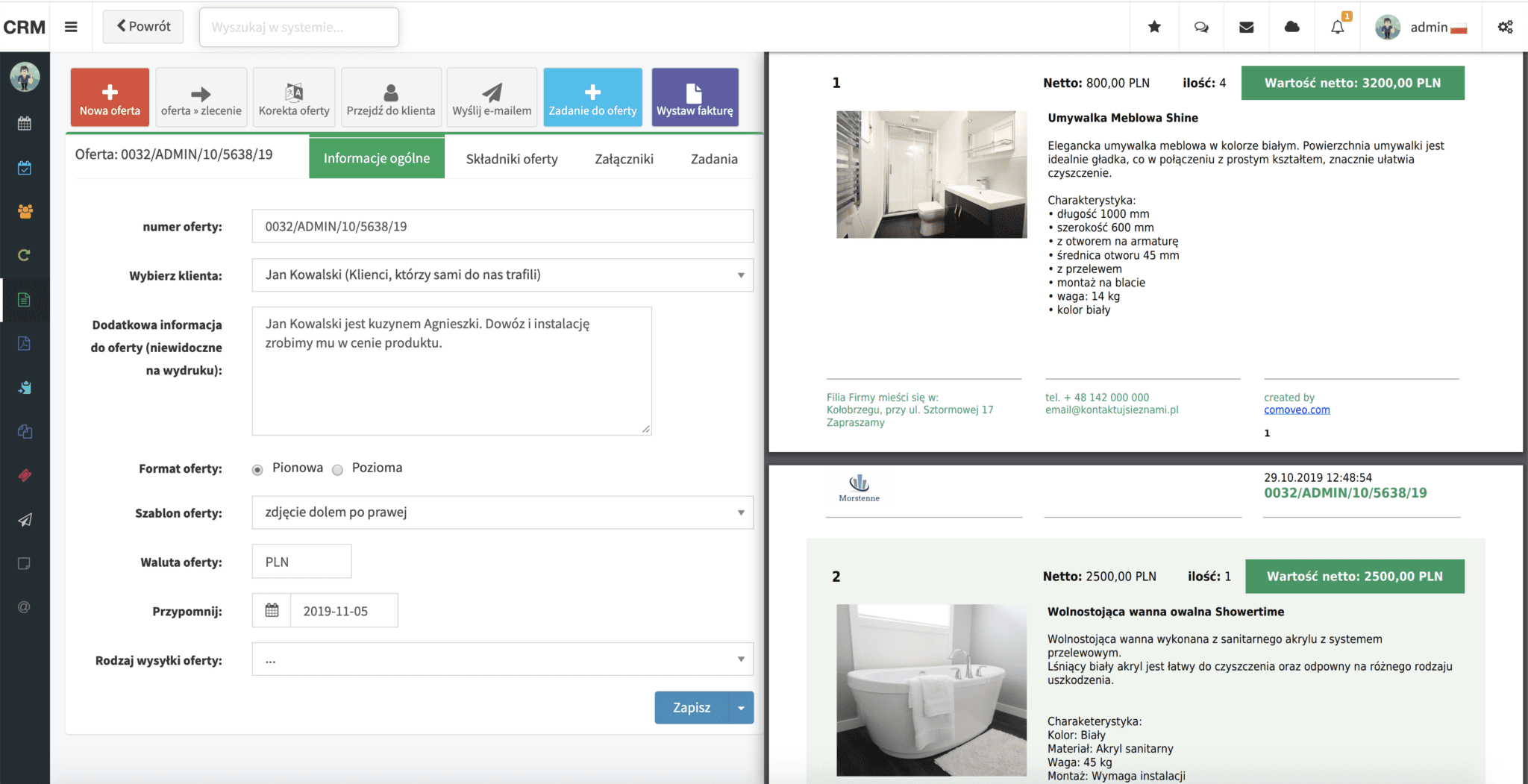
Task: Click into the Dodatkowa informacja textarea
Action: [452, 371]
